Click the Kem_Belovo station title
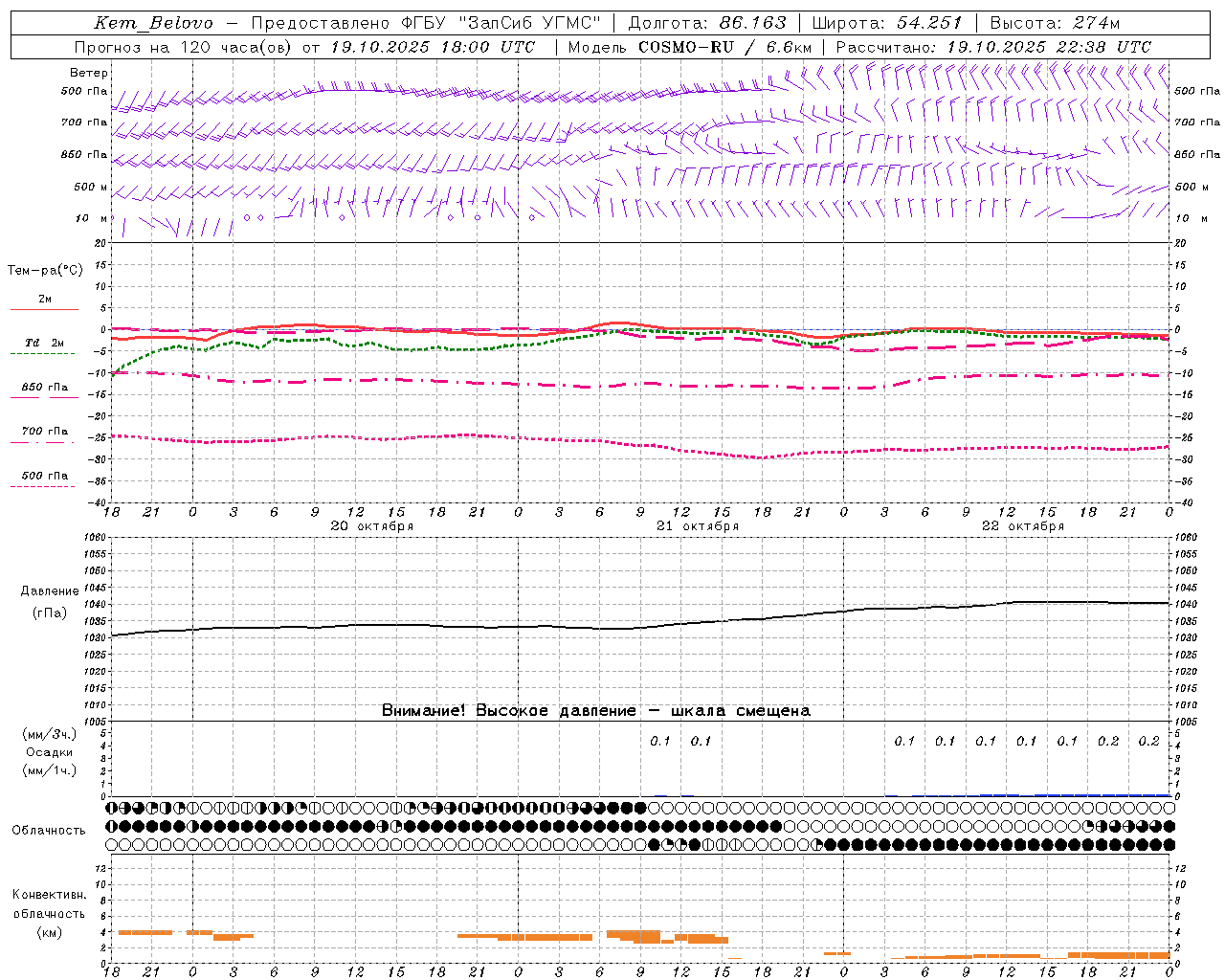This screenshot has height=980, width=1225. point(154,23)
